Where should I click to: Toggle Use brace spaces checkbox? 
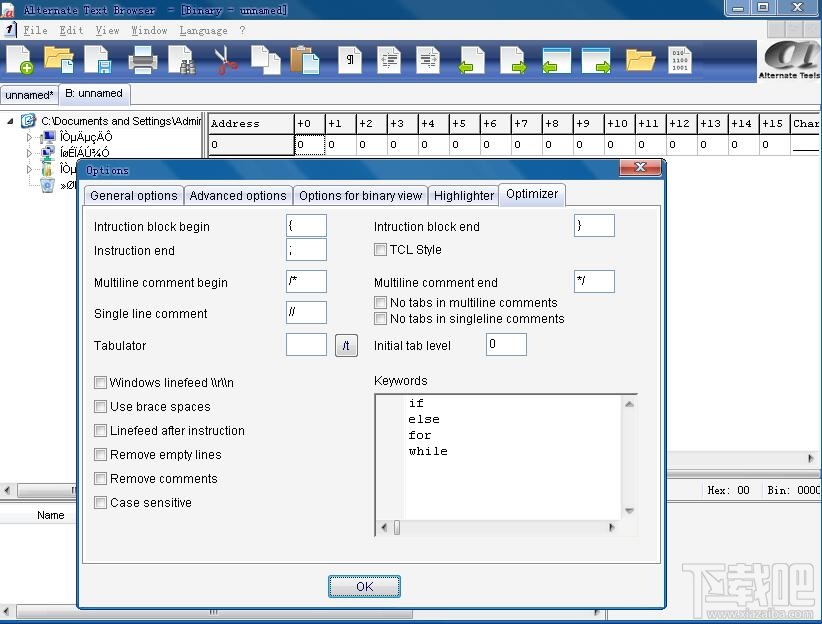click(x=100, y=406)
